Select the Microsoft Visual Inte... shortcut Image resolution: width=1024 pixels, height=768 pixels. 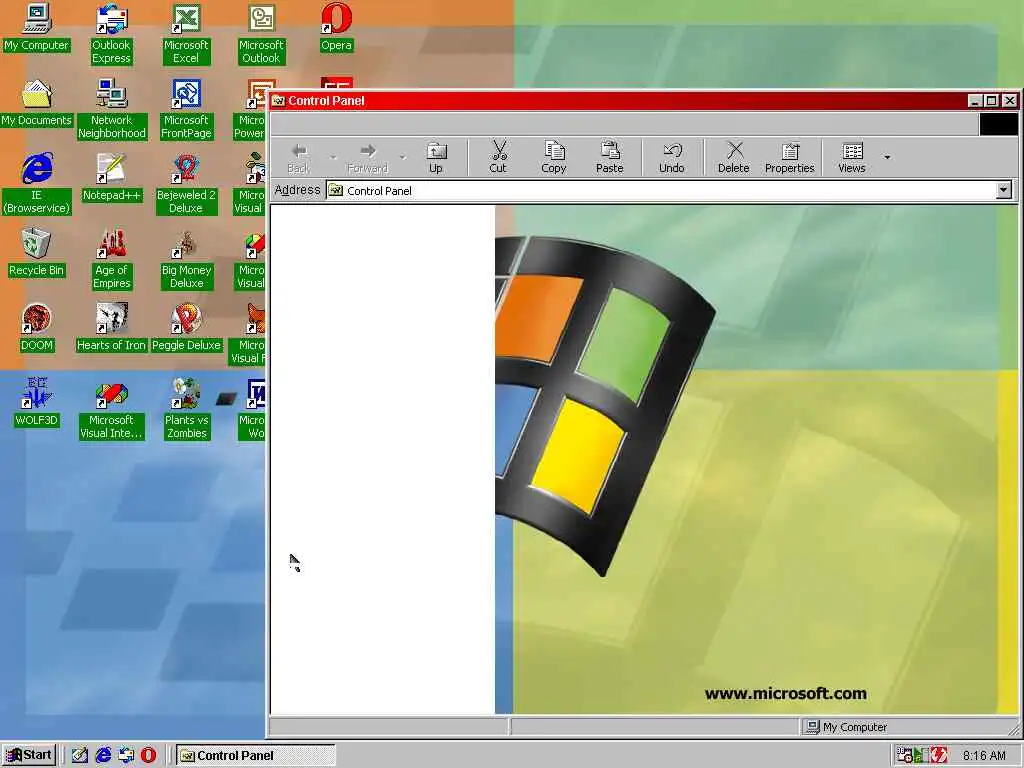(x=112, y=409)
